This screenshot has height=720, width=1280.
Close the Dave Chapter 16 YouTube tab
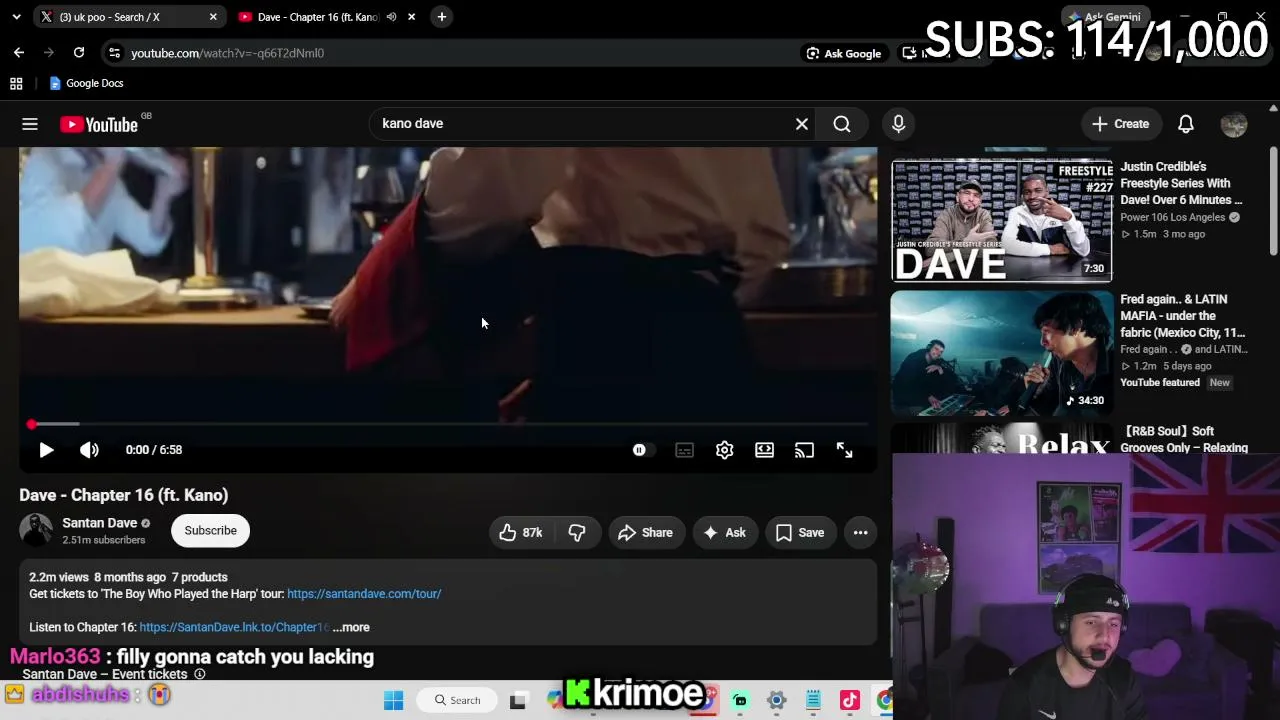[x=411, y=17]
